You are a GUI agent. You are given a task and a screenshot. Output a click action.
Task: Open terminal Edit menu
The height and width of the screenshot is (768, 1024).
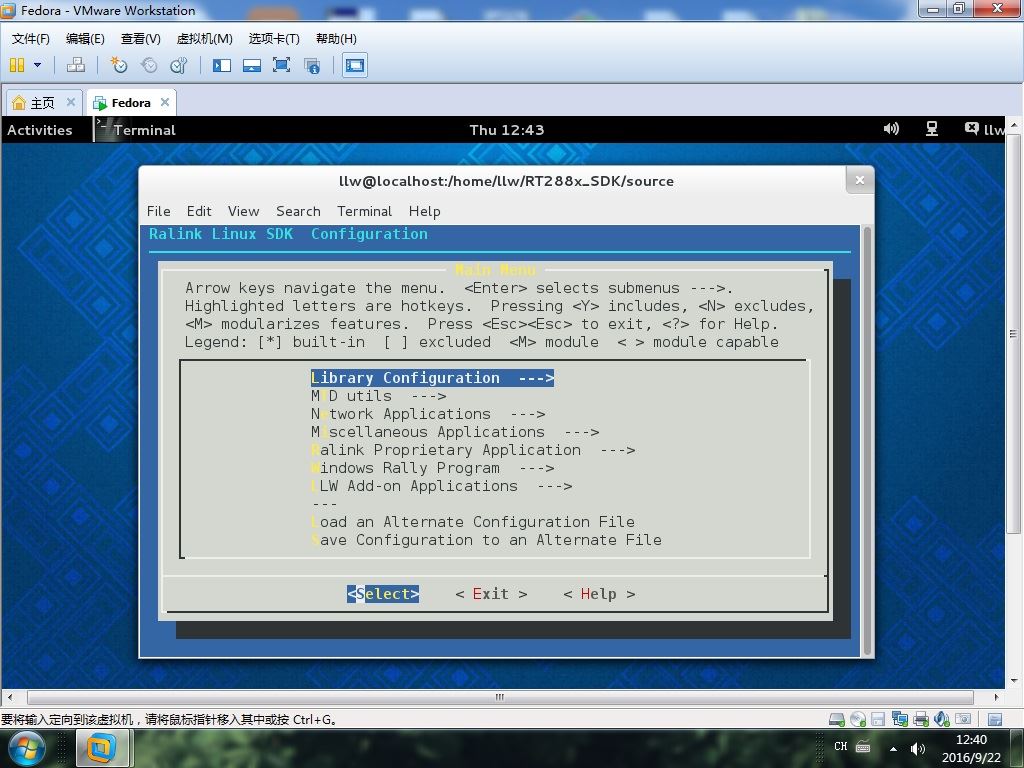[x=199, y=211]
